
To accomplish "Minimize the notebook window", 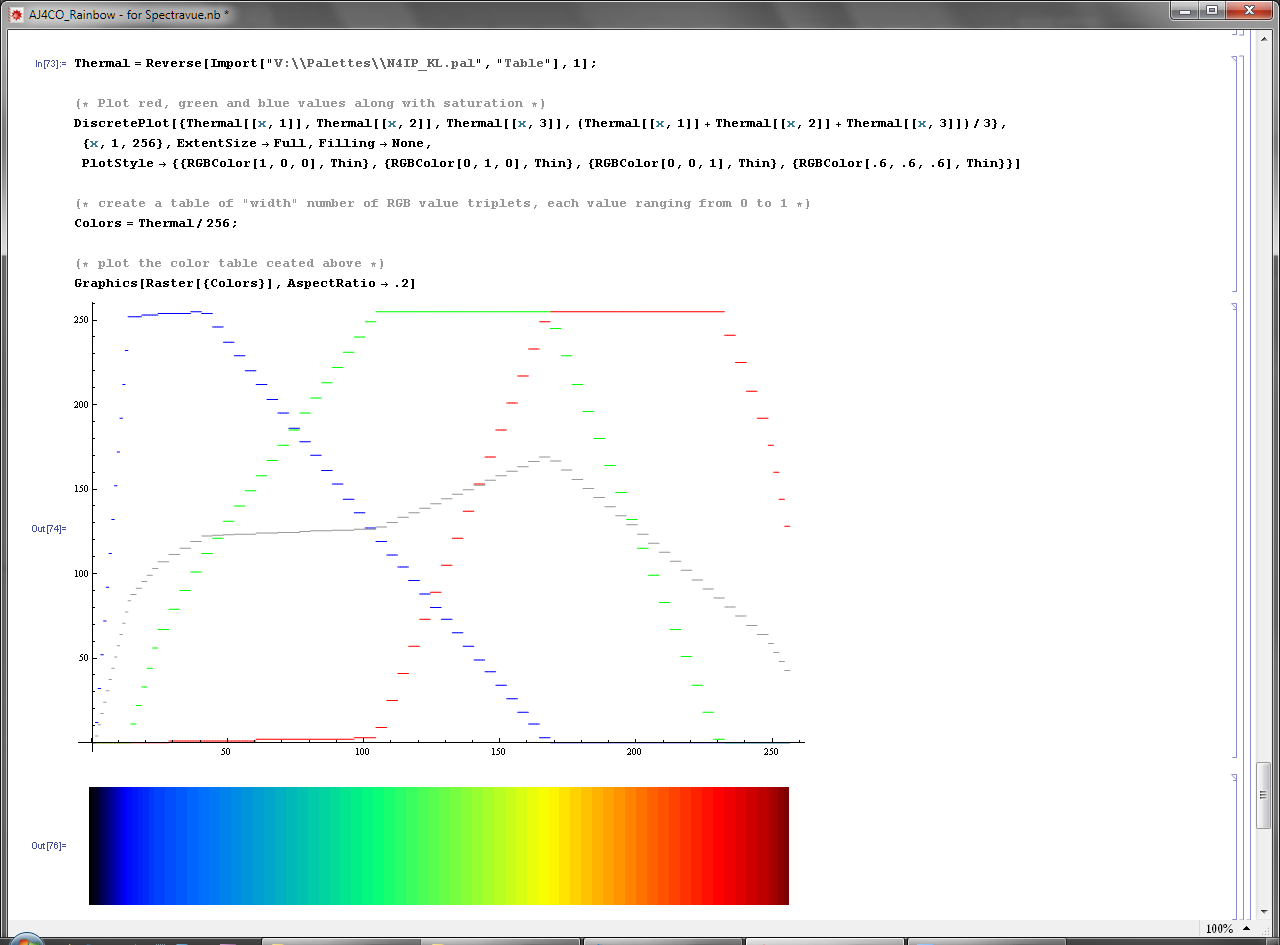I will click(1184, 11).
